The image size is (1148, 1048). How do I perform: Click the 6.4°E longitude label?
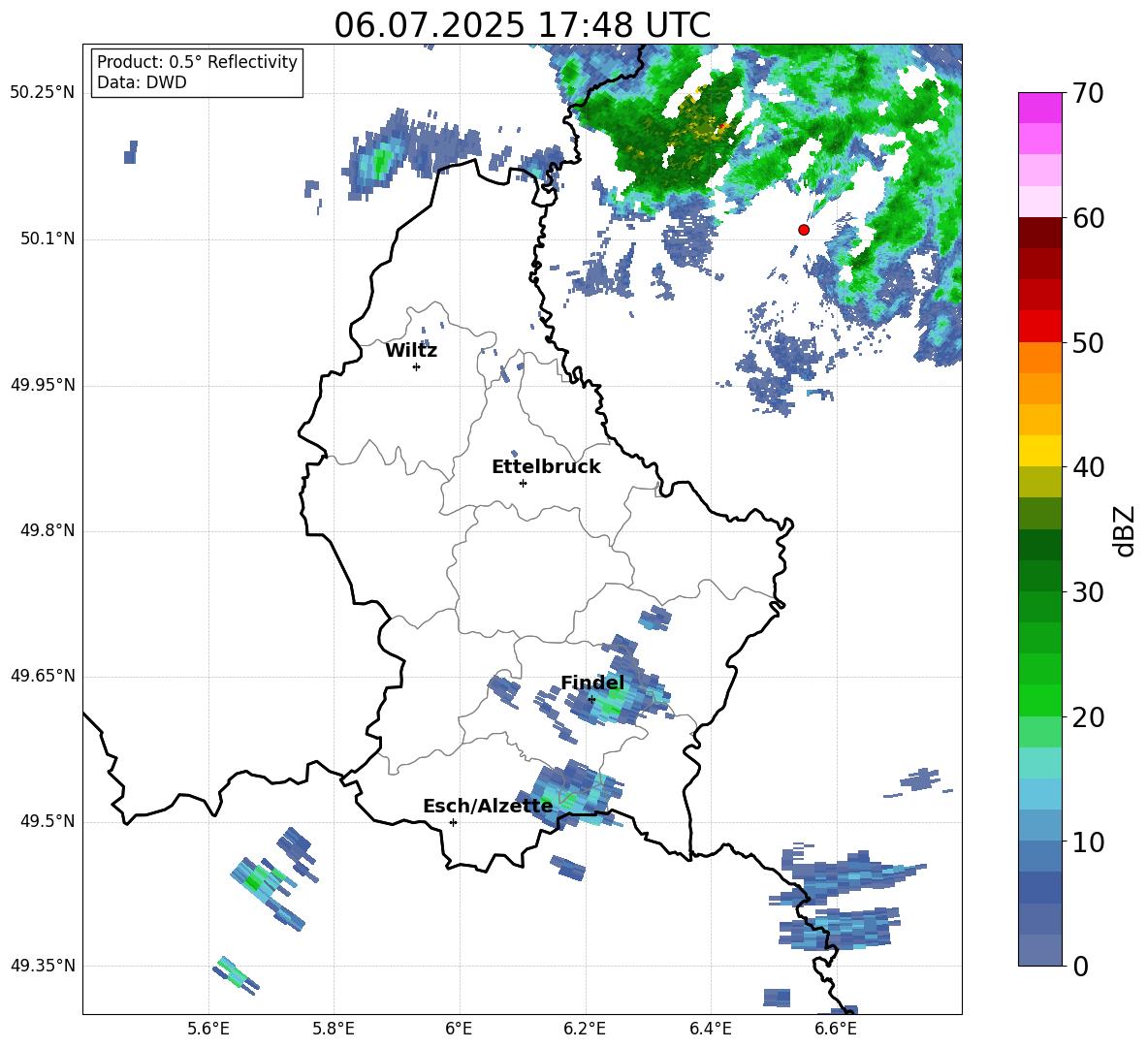(710, 1029)
